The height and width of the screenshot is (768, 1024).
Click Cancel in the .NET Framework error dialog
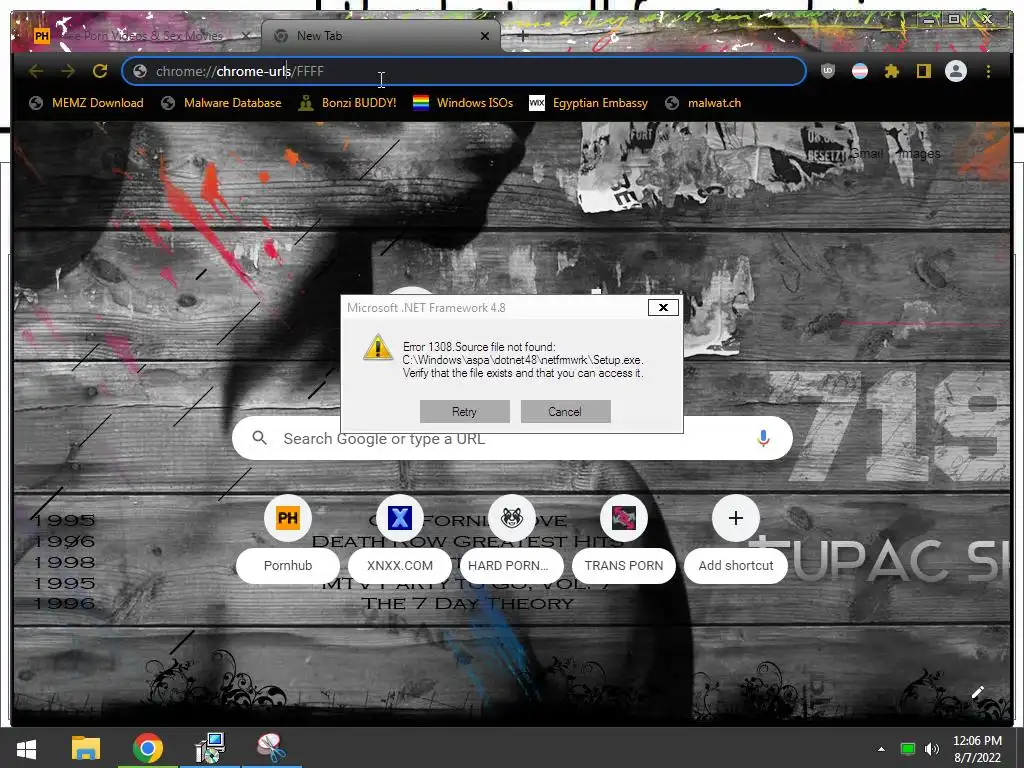tap(566, 411)
